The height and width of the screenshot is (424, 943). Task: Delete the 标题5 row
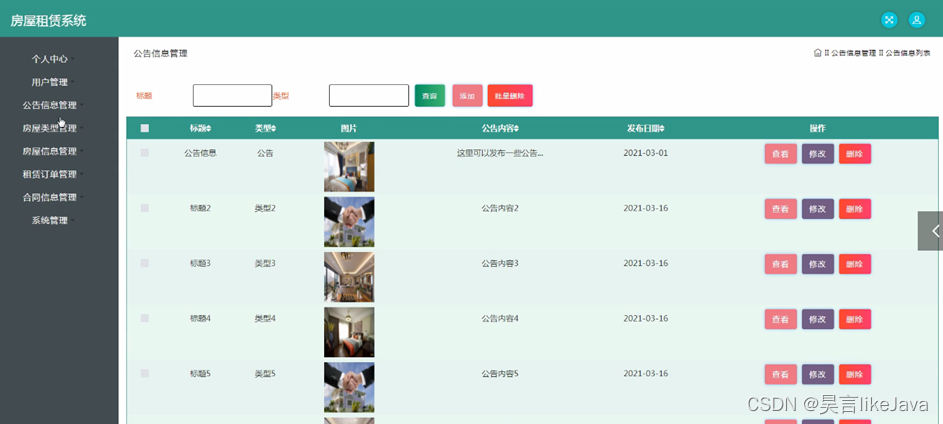pos(855,375)
